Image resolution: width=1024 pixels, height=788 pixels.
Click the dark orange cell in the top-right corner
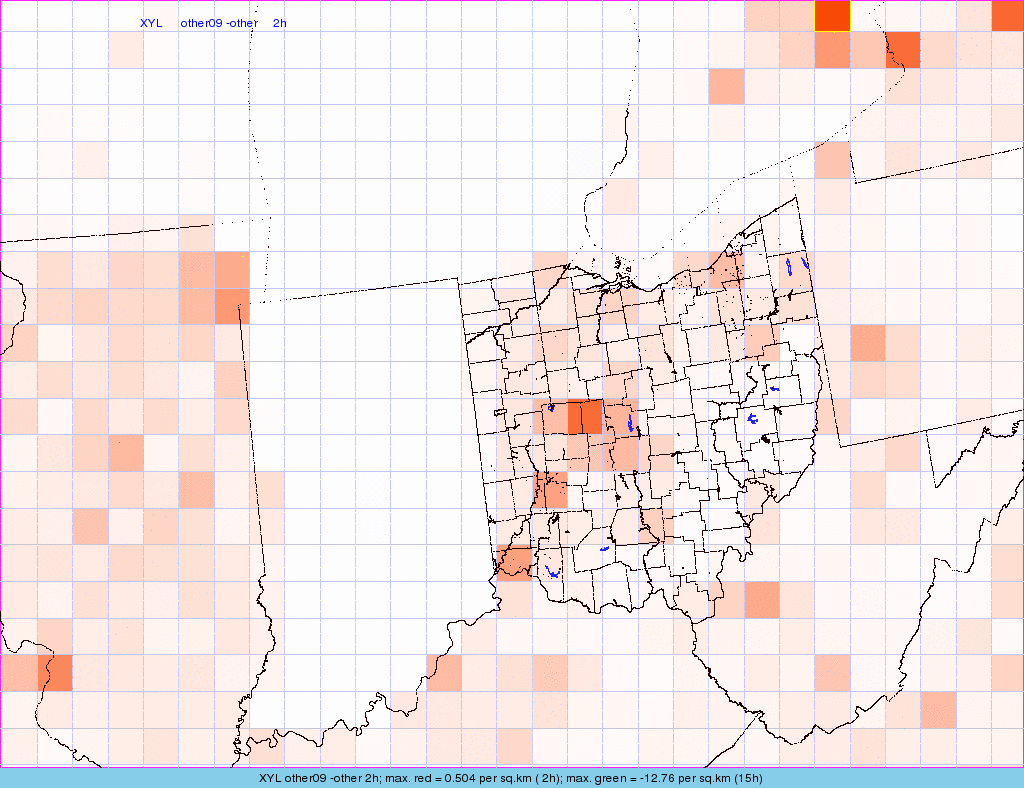[x=1007, y=15]
